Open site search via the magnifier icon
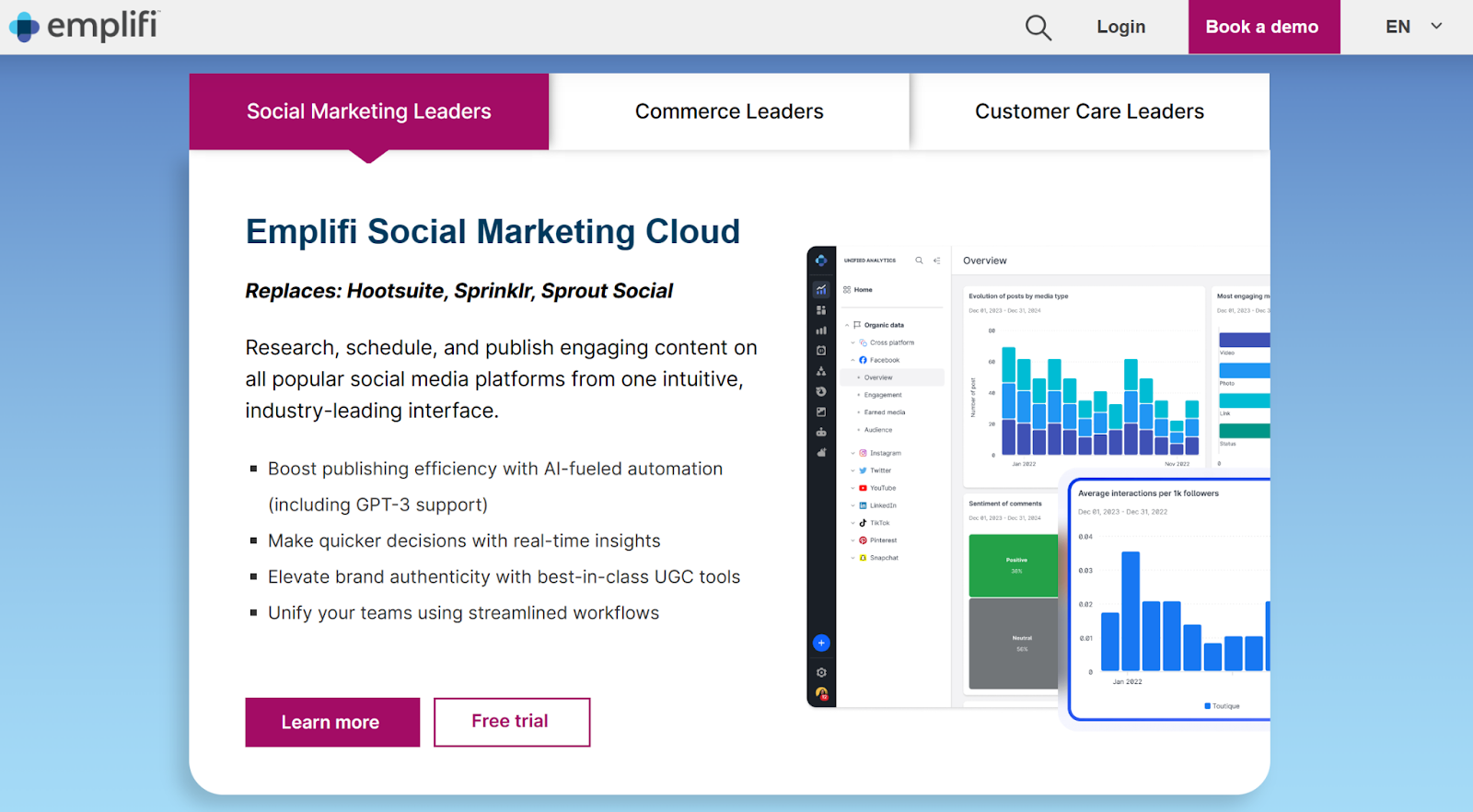This screenshot has height=812, width=1473. [1038, 28]
